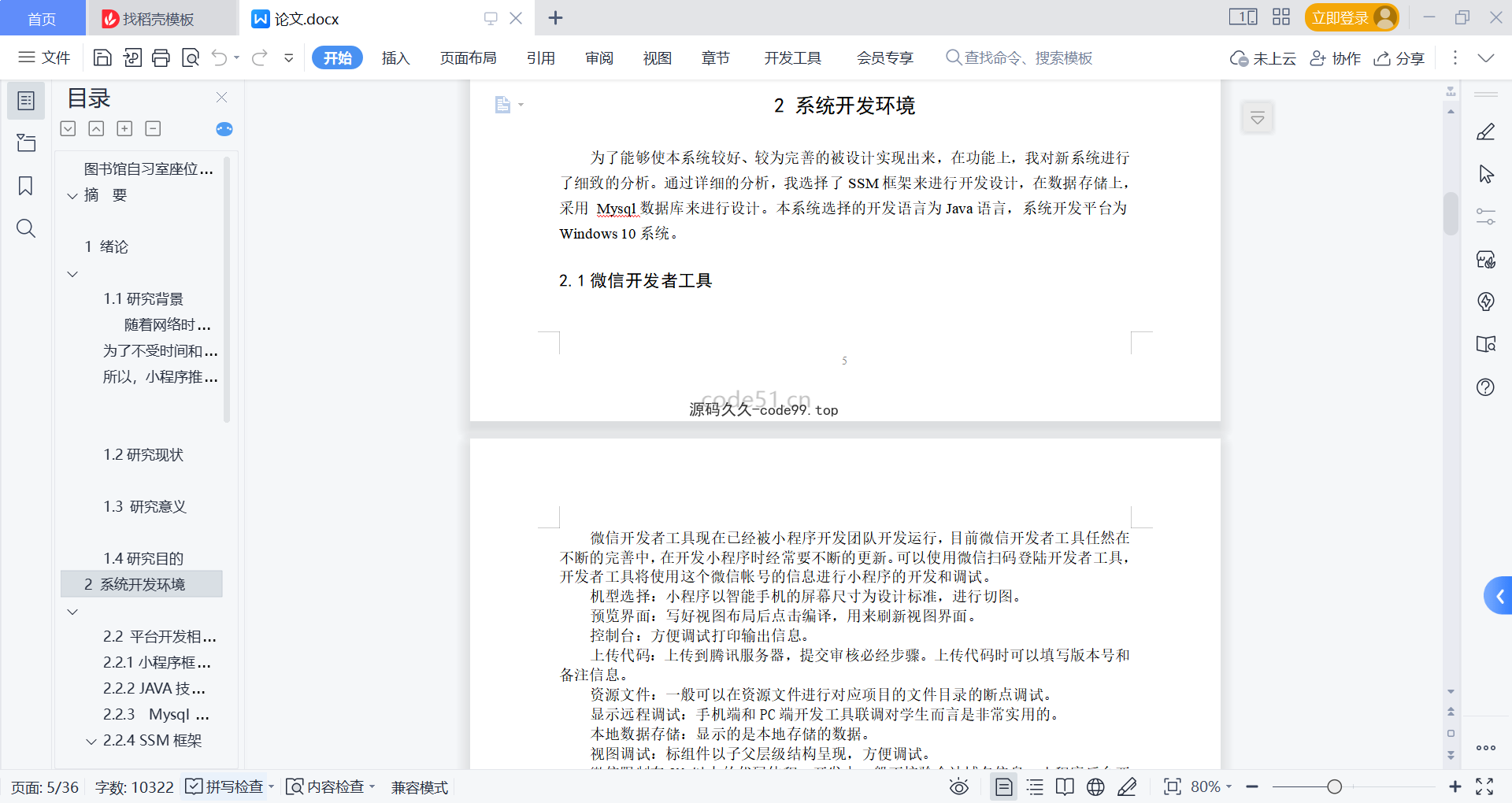This screenshot has height=803, width=1512.
Task: Select the outline/目录 icon in left sidebar
Action: [26, 101]
